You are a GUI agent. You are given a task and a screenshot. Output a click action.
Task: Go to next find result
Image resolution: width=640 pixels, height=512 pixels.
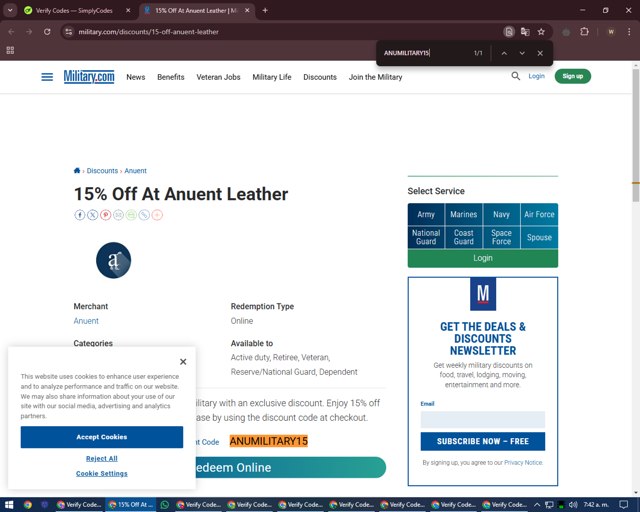522,53
